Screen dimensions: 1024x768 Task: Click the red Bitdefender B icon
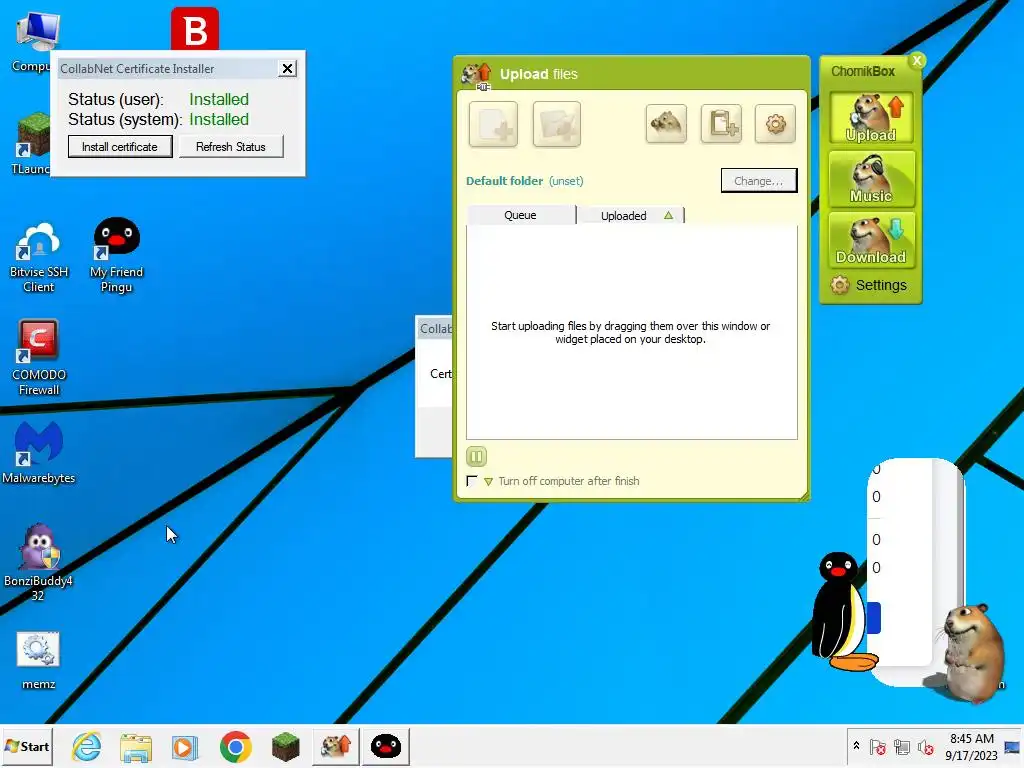point(195,29)
